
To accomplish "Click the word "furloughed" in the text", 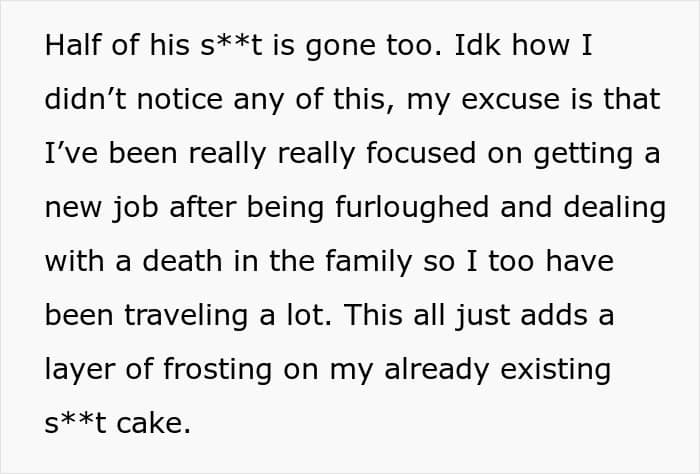I will pos(412,209).
